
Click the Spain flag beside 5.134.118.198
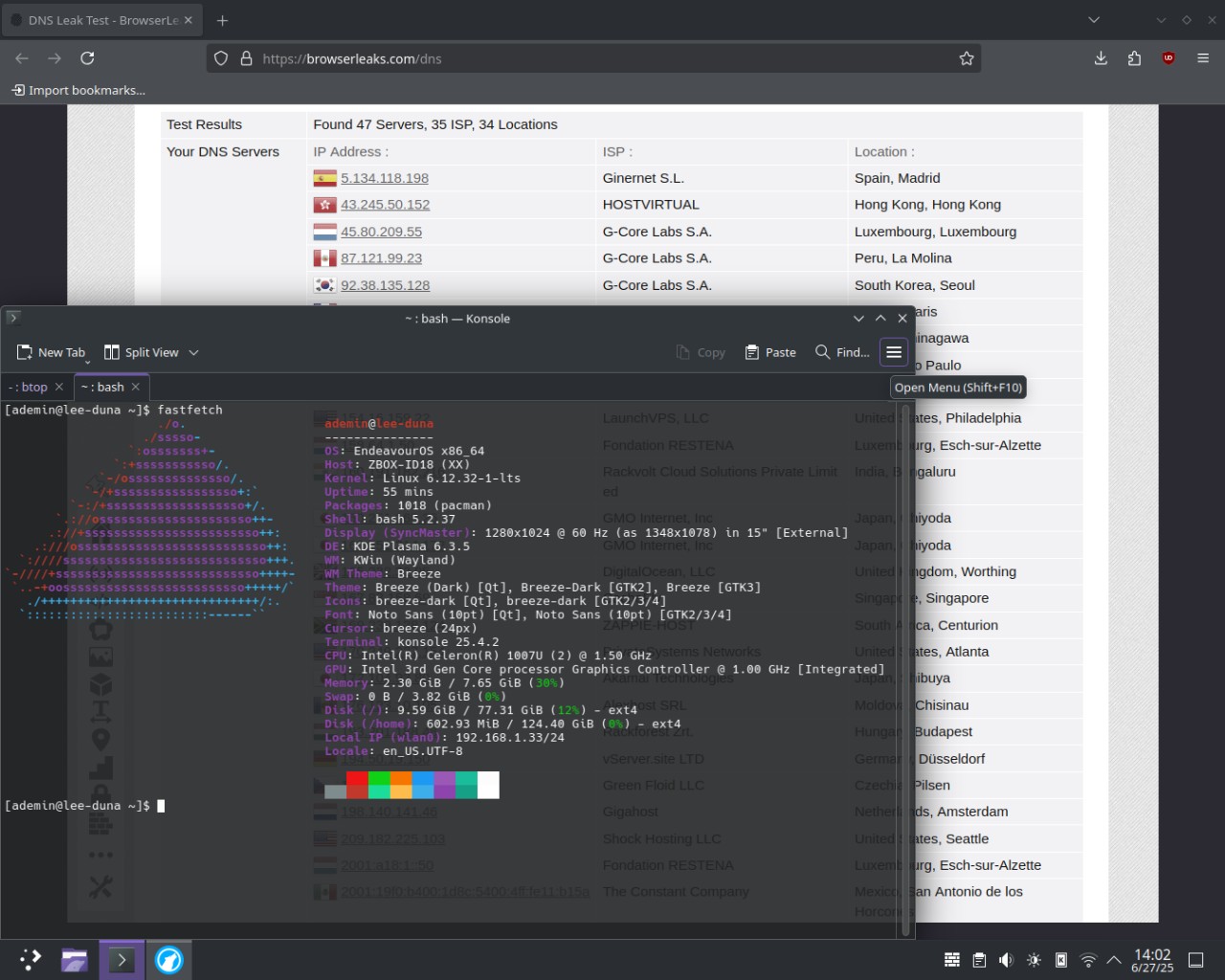[x=325, y=178]
